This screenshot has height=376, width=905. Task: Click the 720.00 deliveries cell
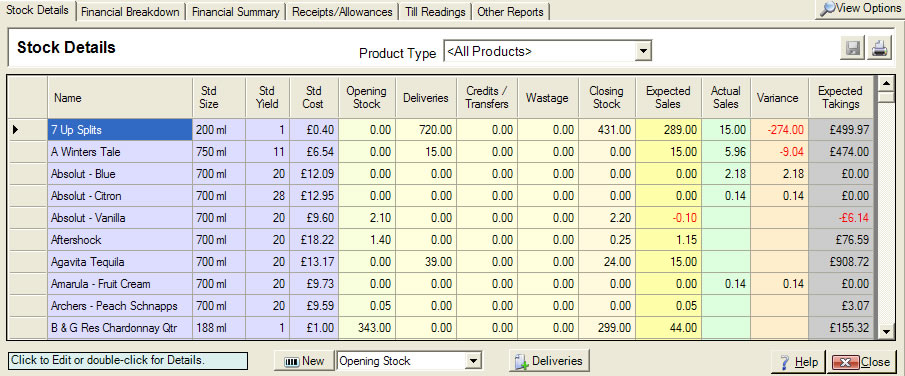tap(426, 130)
